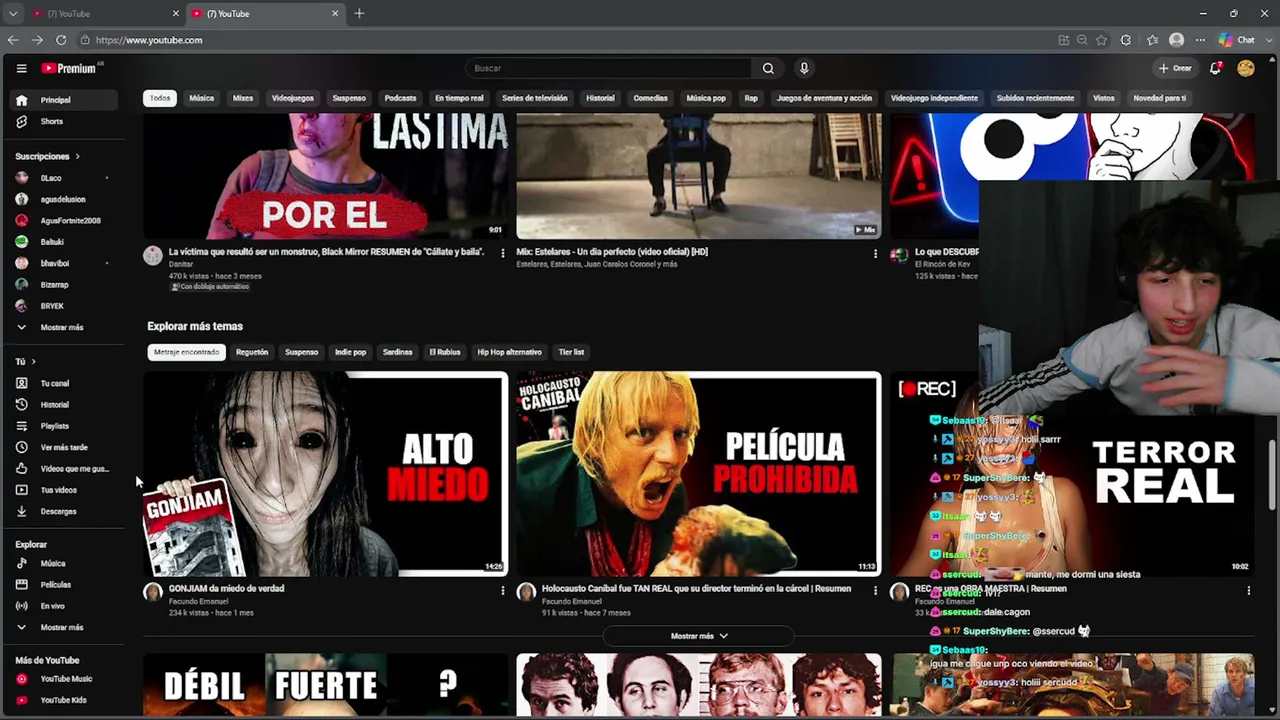Open Música under Explorar
The height and width of the screenshot is (720, 1280).
point(65,563)
